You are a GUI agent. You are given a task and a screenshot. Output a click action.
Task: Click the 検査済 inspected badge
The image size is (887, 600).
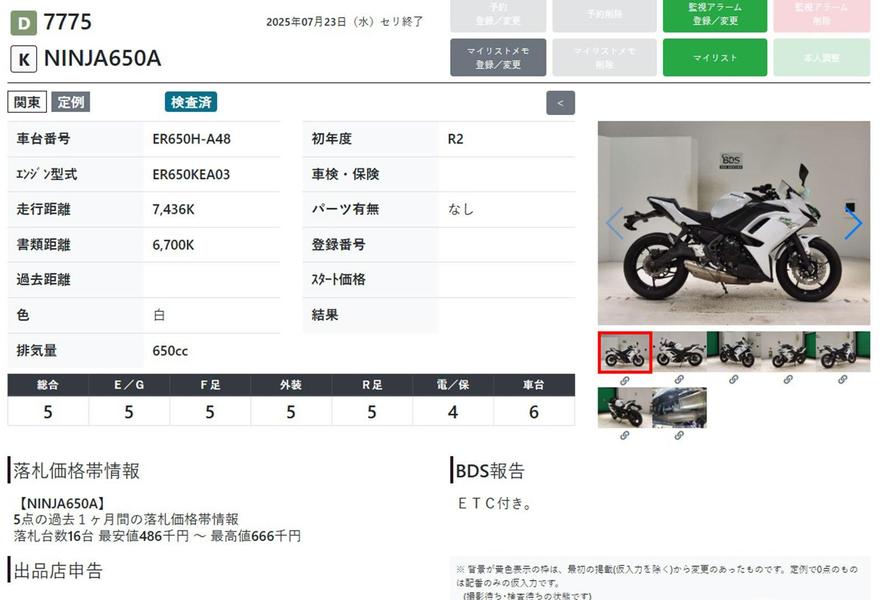coord(191,102)
